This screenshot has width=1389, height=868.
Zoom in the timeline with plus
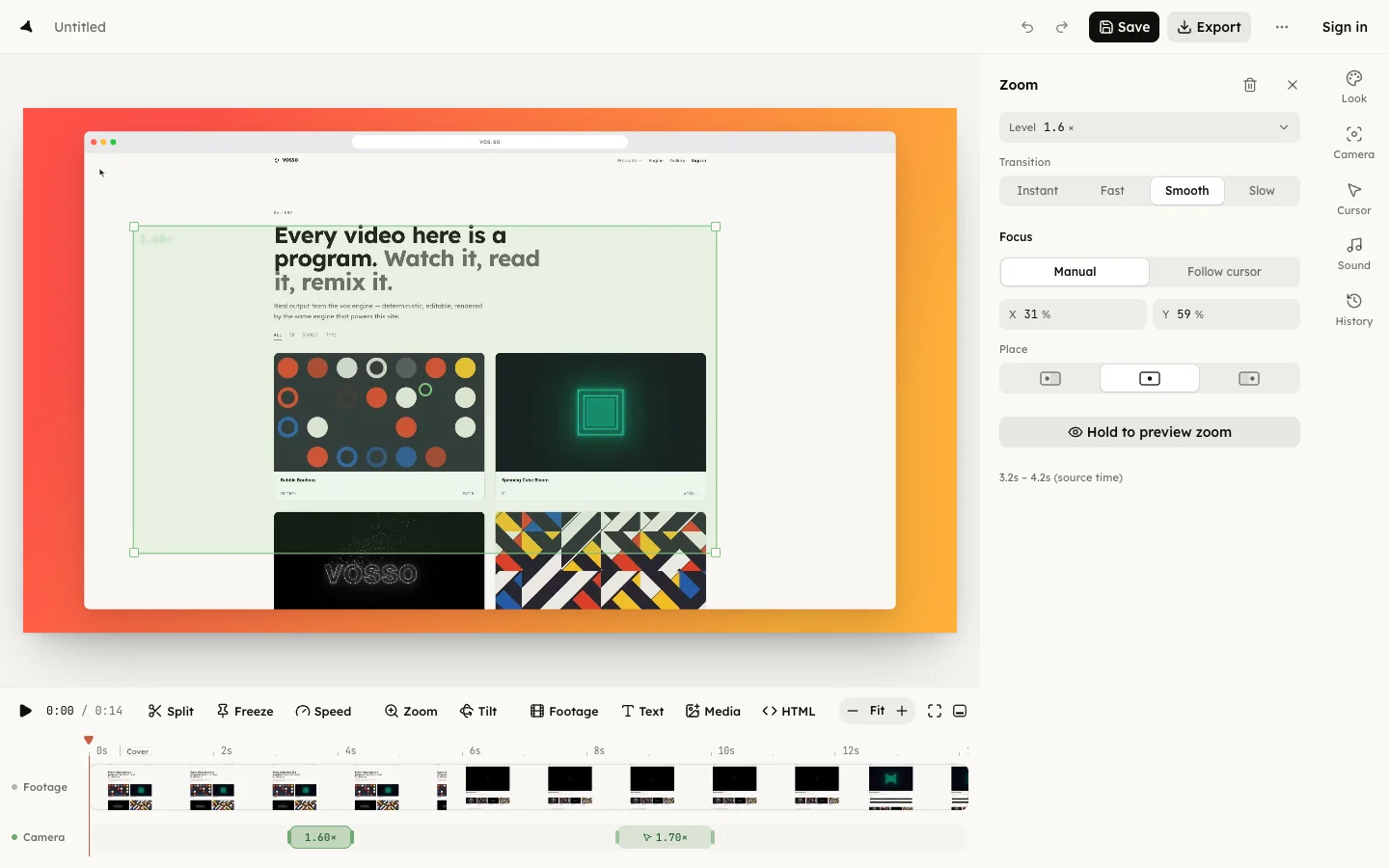click(902, 711)
